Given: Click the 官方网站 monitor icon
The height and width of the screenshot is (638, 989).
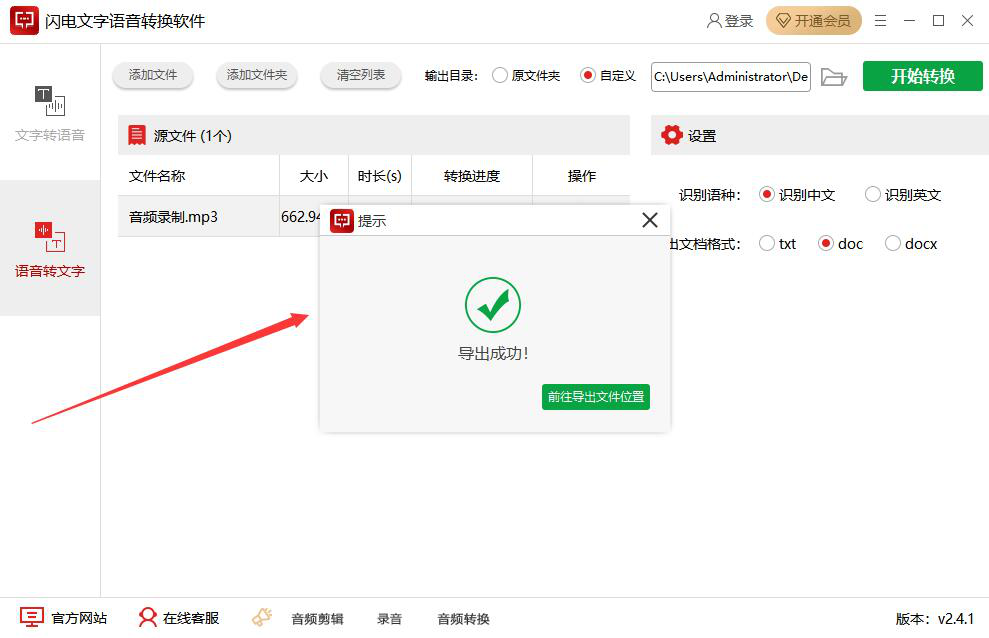Looking at the screenshot, I should point(32,617).
